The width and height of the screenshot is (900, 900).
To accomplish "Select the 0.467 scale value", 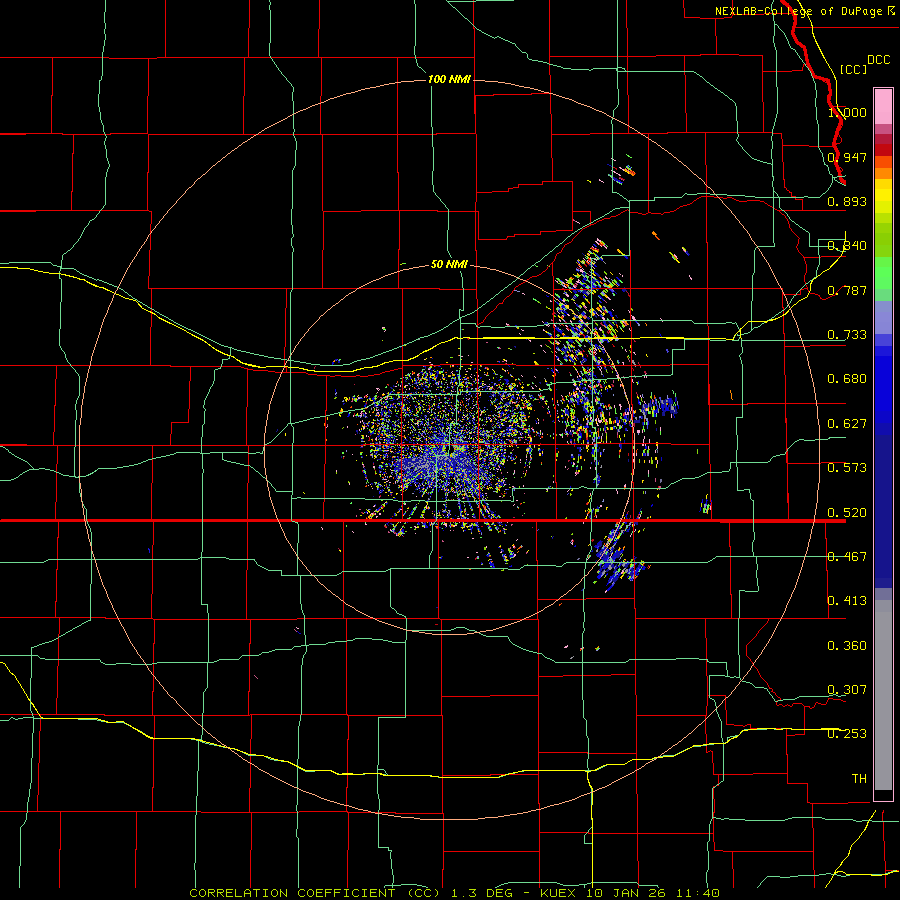I will [x=847, y=557].
